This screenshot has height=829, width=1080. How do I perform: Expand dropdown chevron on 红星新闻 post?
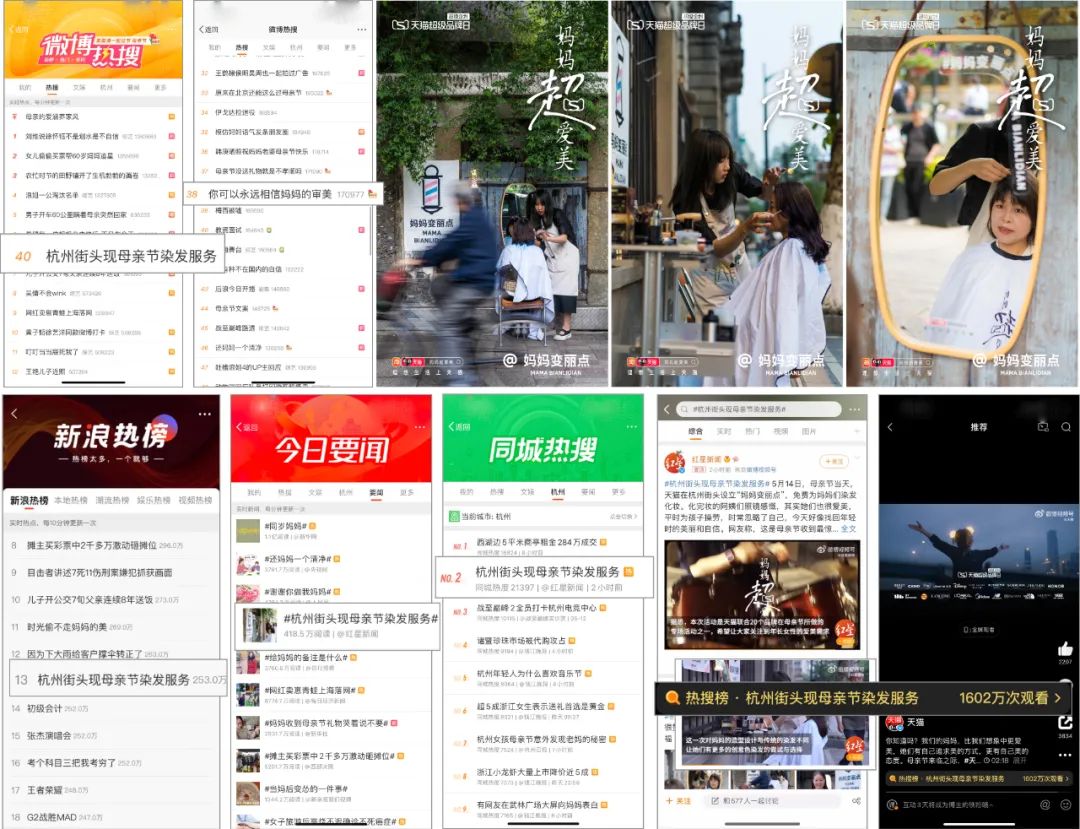[857, 457]
